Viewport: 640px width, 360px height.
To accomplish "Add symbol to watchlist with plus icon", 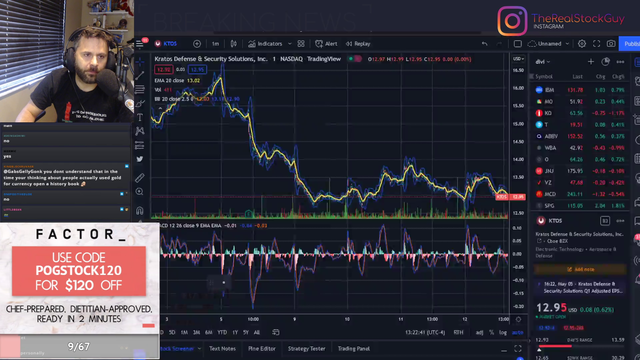I will click(591, 62).
